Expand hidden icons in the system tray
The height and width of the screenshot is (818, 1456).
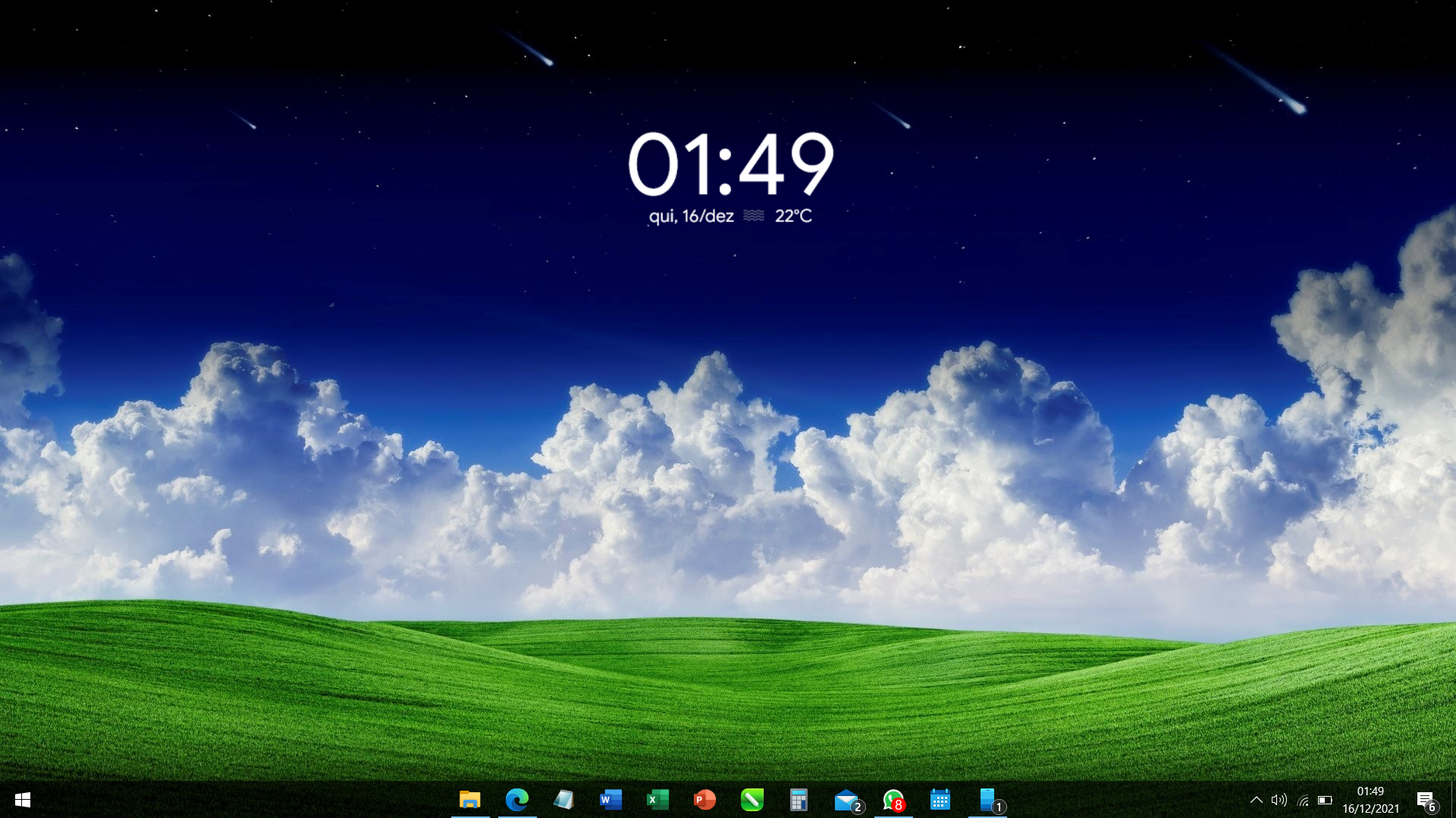pos(1257,800)
